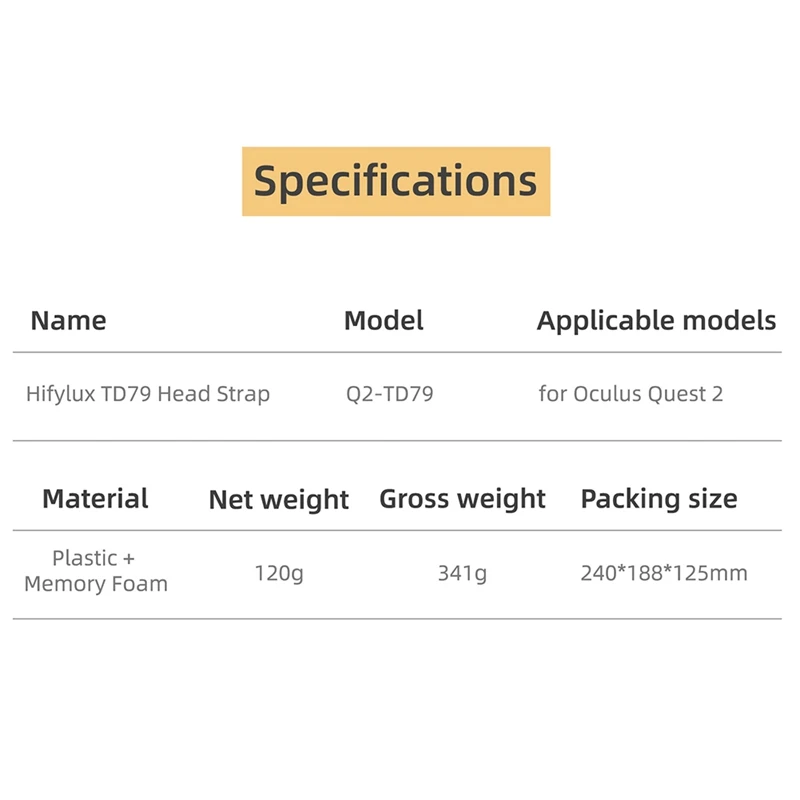Image resolution: width=800 pixels, height=800 pixels.
Task: Click the Packing size header
Action: coord(659,499)
